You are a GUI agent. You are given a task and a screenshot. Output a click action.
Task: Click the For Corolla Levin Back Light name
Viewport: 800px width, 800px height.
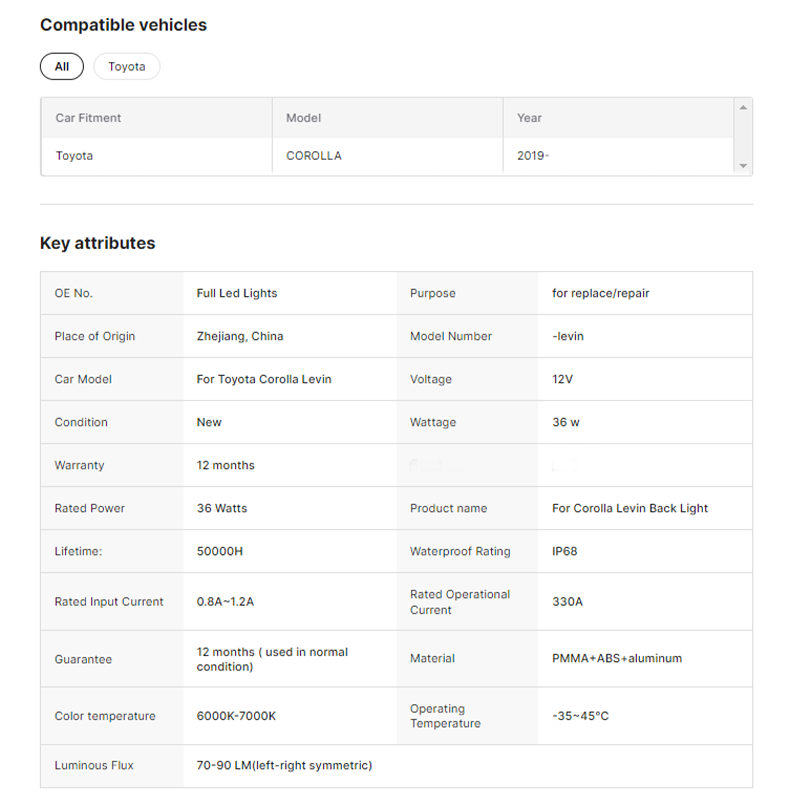click(630, 508)
